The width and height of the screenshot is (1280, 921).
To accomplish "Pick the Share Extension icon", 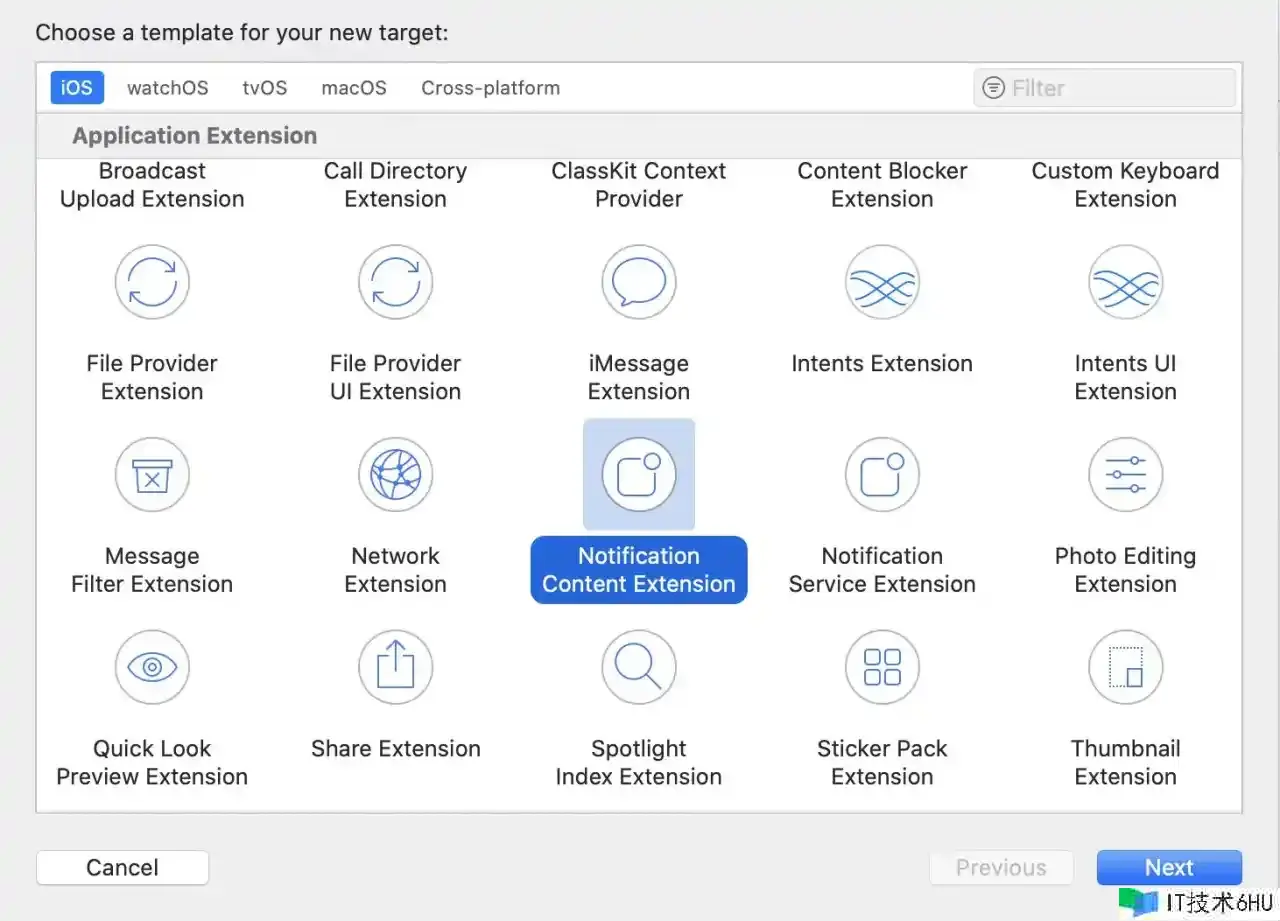I will tap(395, 667).
